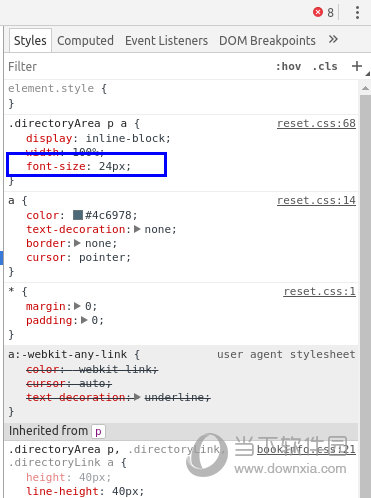Click the struck-through cursor: auto declaration
Image resolution: width=371 pixels, height=498 pixels.
69,383
